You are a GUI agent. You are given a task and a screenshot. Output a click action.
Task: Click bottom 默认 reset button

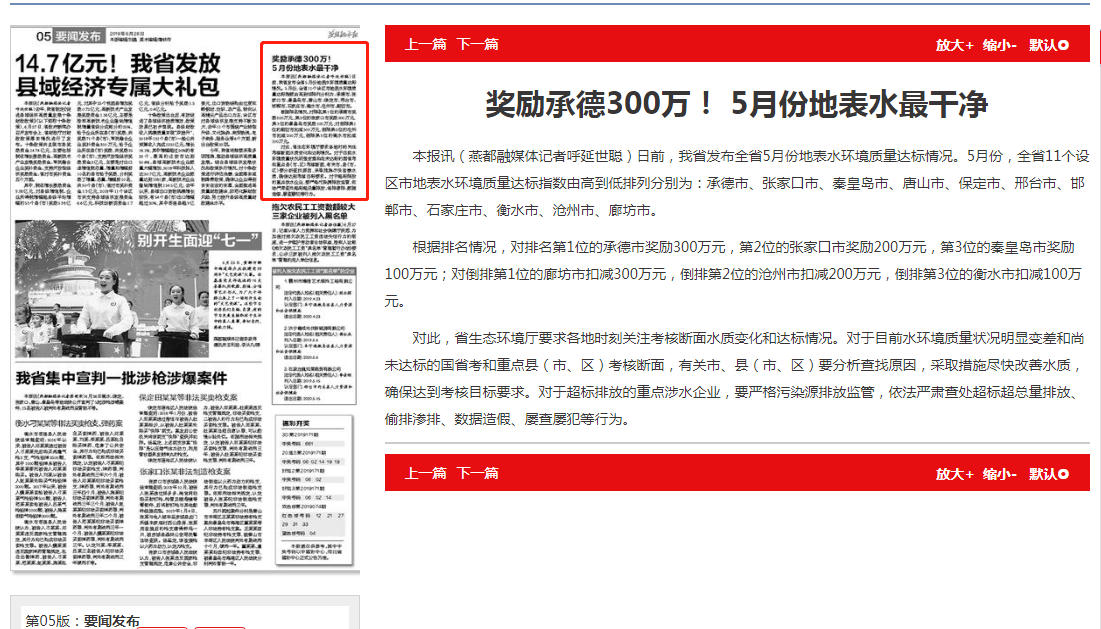pyautogui.click(x=1048, y=474)
